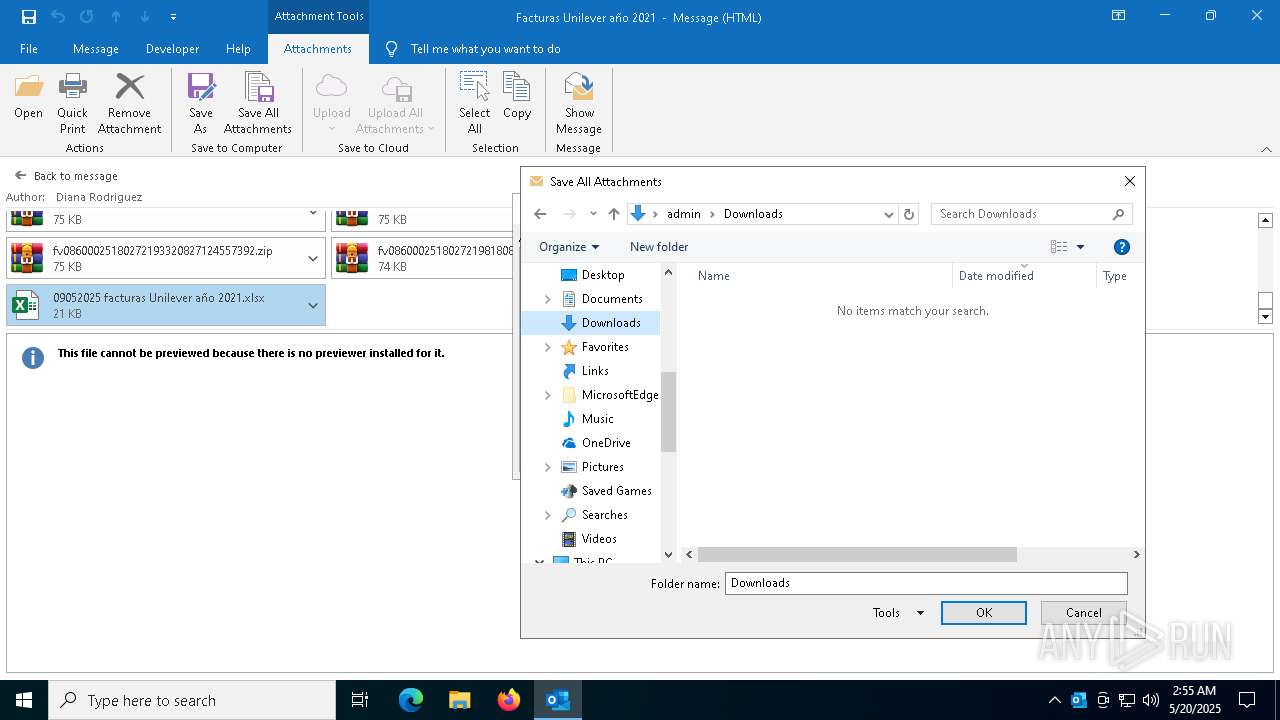Expand the address bar path dropdown
This screenshot has width=1280, height=720.
pos(888,214)
